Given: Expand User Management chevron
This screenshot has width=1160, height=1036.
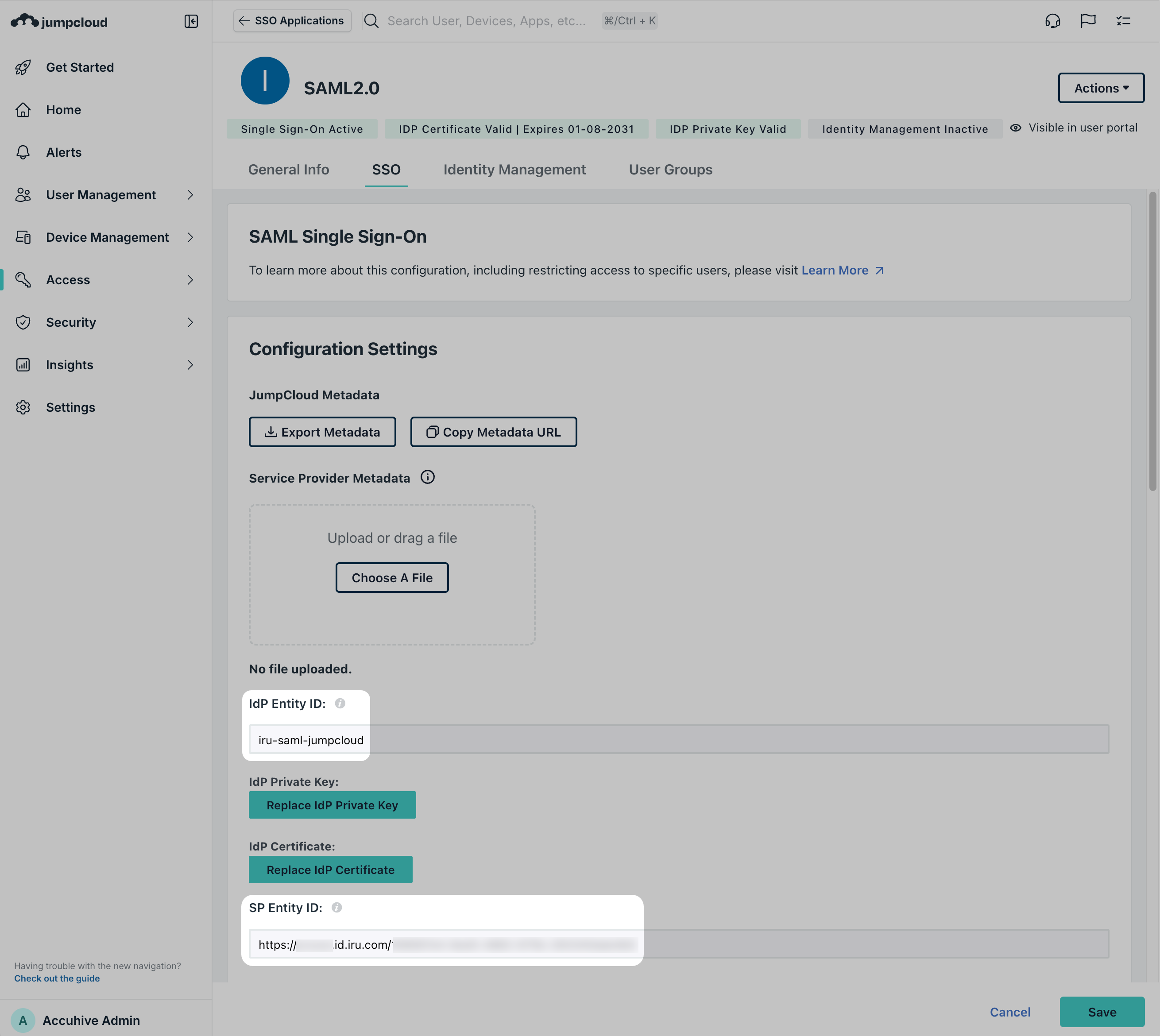Looking at the screenshot, I should pyautogui.click(x=190, y=195).
